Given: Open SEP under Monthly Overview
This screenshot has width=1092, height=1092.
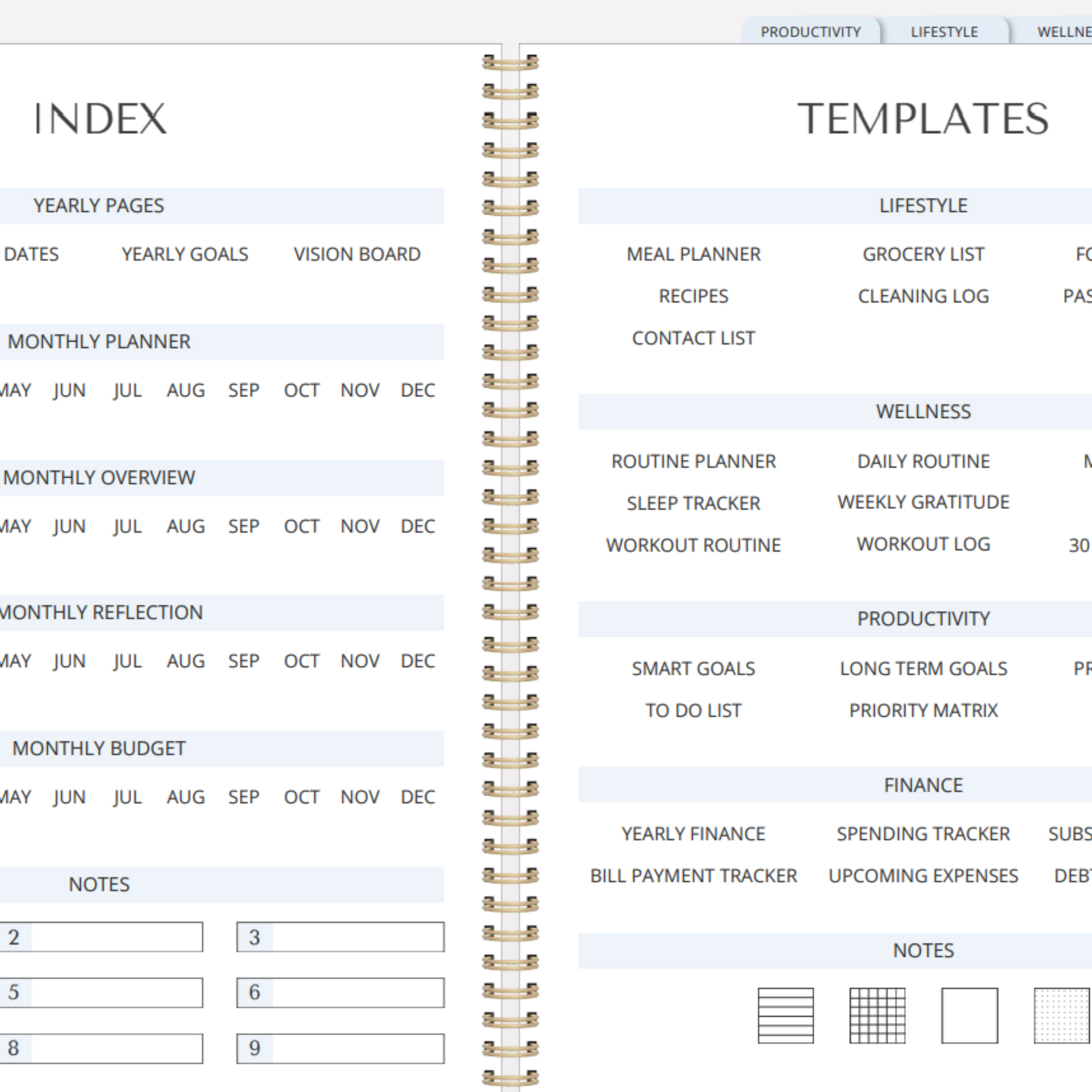Looking at the screenshot, I should (x=244, y=526).
